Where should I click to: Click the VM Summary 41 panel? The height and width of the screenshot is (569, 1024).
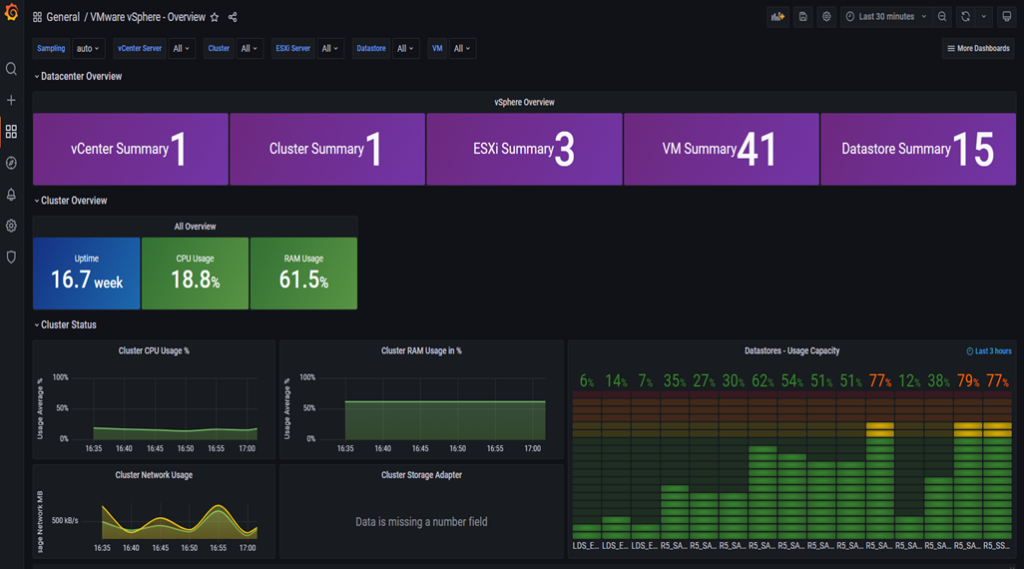point(721,149)
